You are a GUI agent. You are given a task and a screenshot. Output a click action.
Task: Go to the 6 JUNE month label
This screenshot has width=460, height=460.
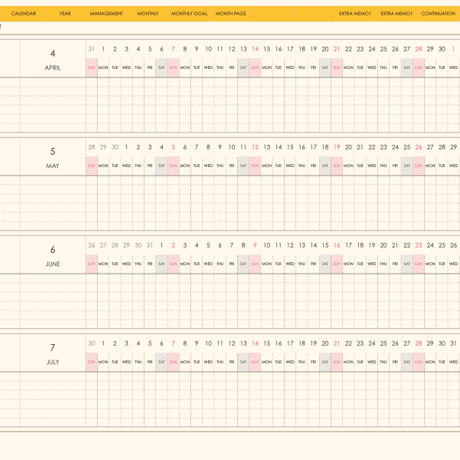click(53, 256)
